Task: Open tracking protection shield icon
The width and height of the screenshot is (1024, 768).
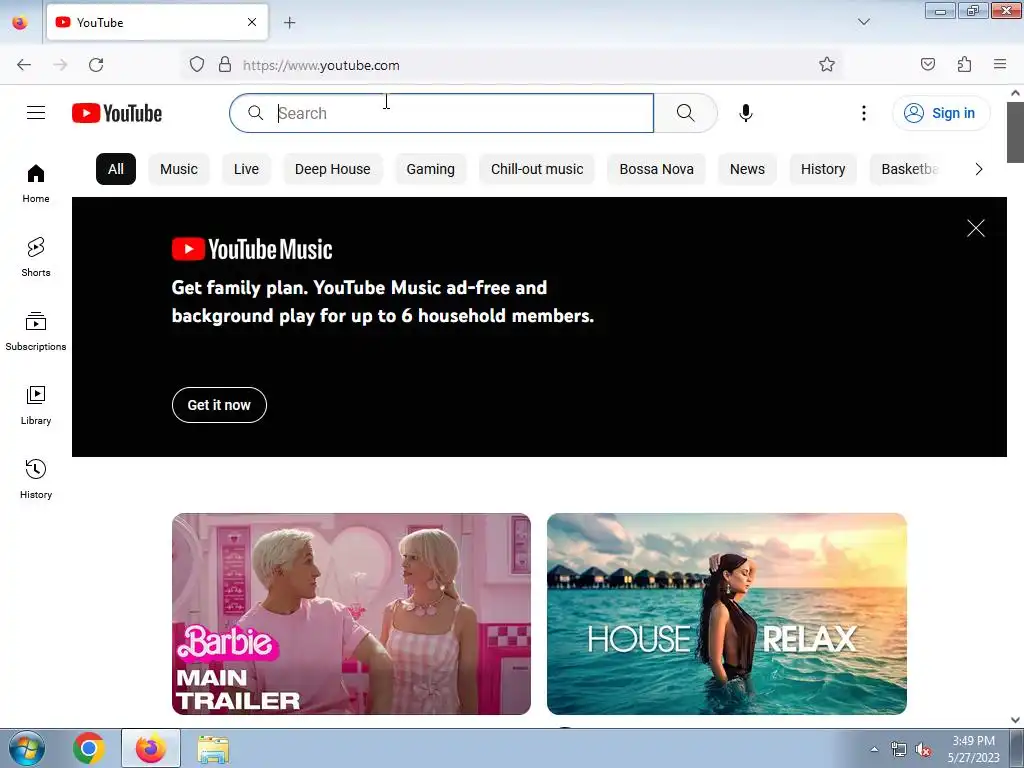Action: [x=197, y=65]
